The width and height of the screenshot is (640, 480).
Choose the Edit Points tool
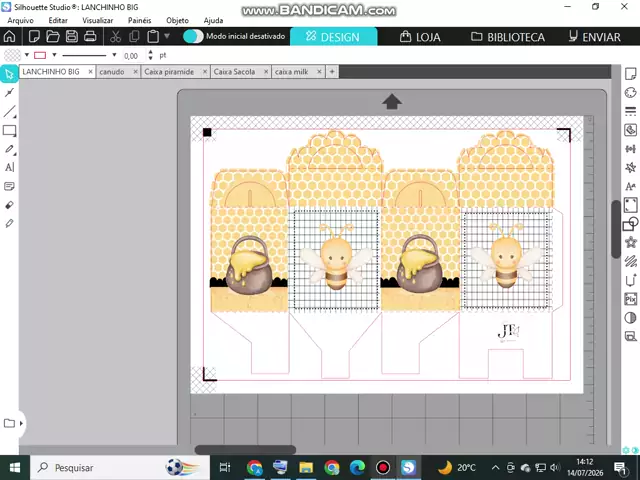point(9,93)
